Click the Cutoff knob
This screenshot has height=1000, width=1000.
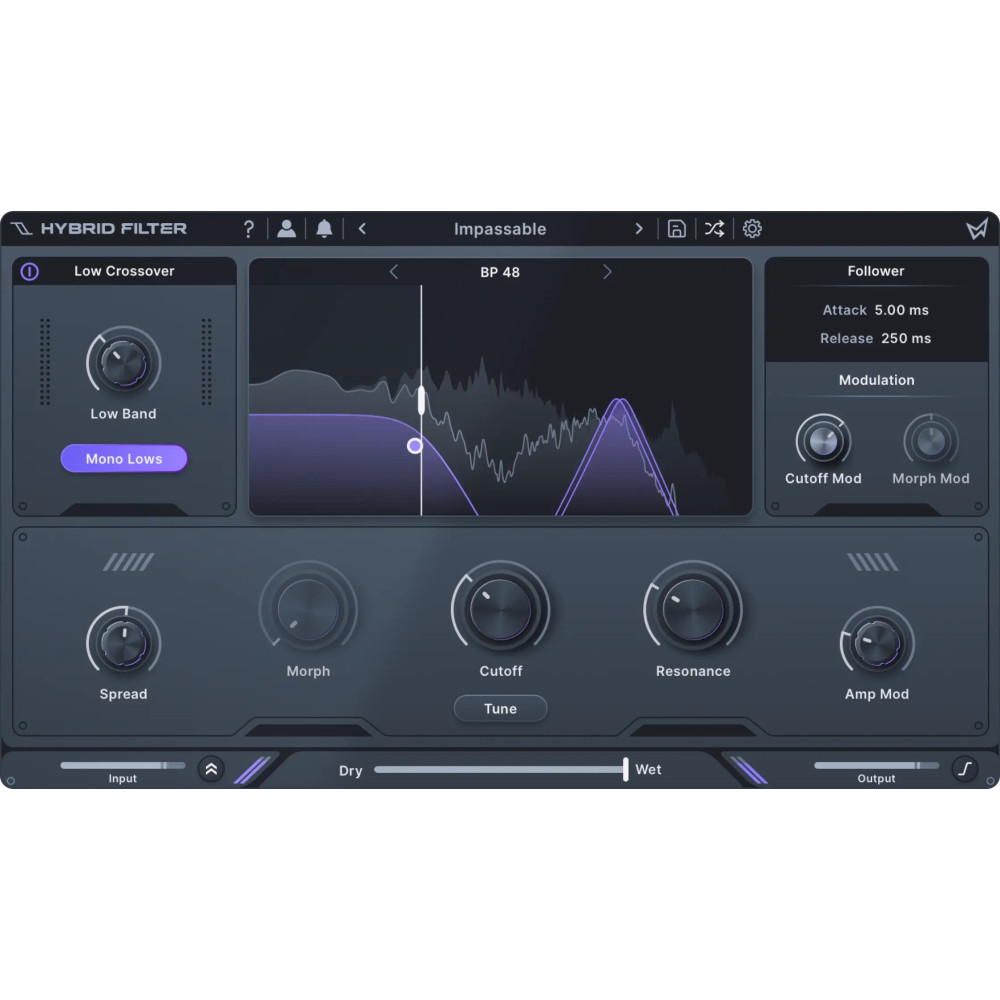tap(501, 610)
